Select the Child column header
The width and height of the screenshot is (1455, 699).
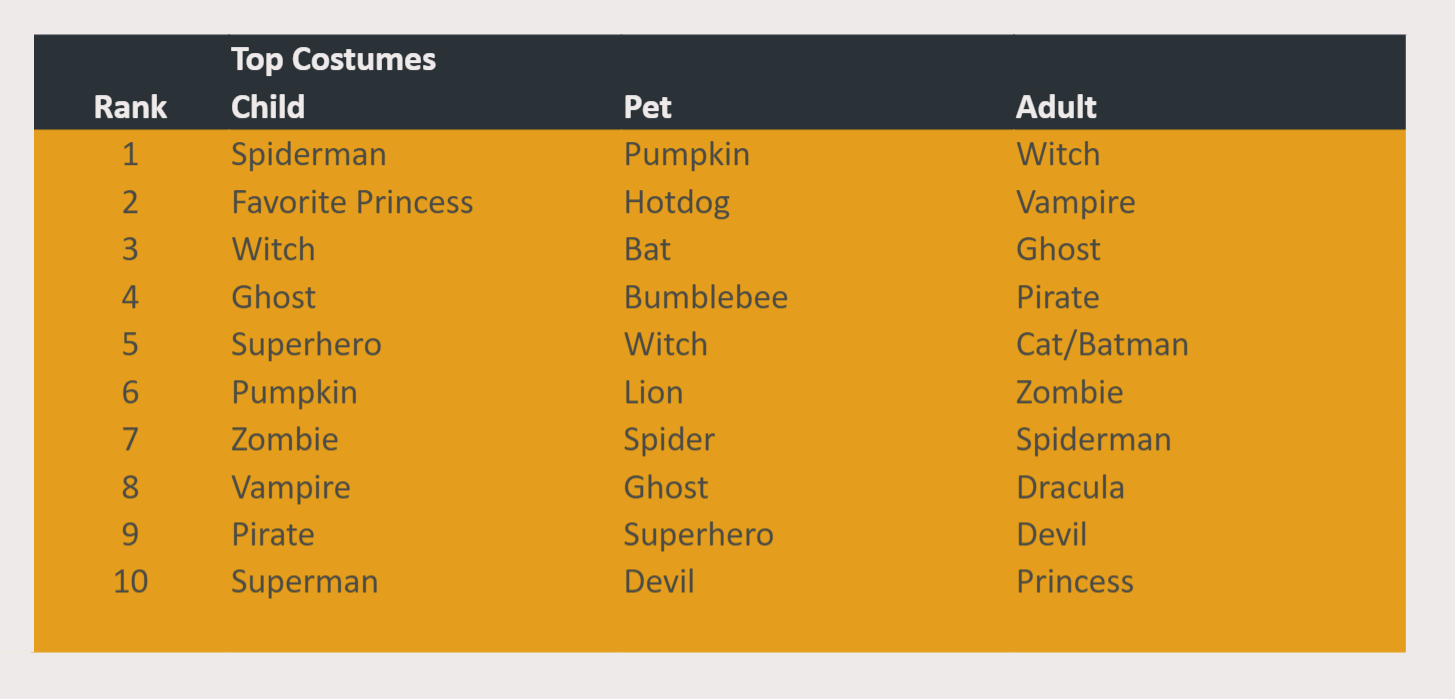click(268, 107)
